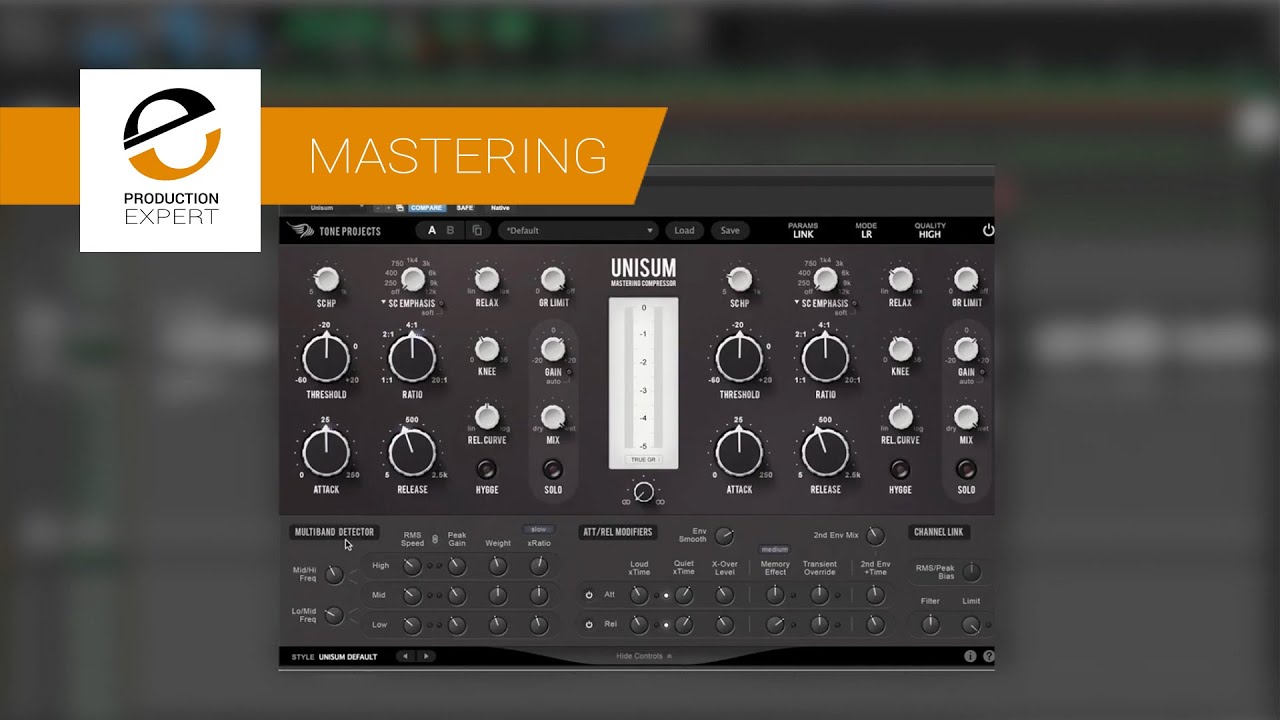Select next style with right arrow
This screenshot has width=1280, height=720.
(426, 657)
